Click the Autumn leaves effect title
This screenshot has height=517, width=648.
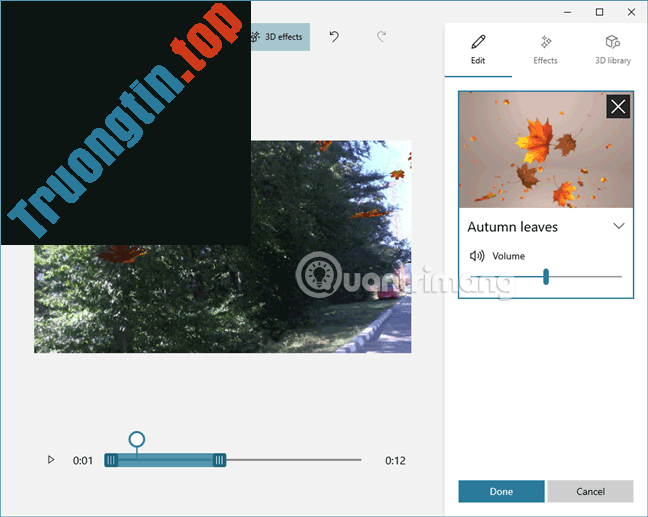click(512, 227)
